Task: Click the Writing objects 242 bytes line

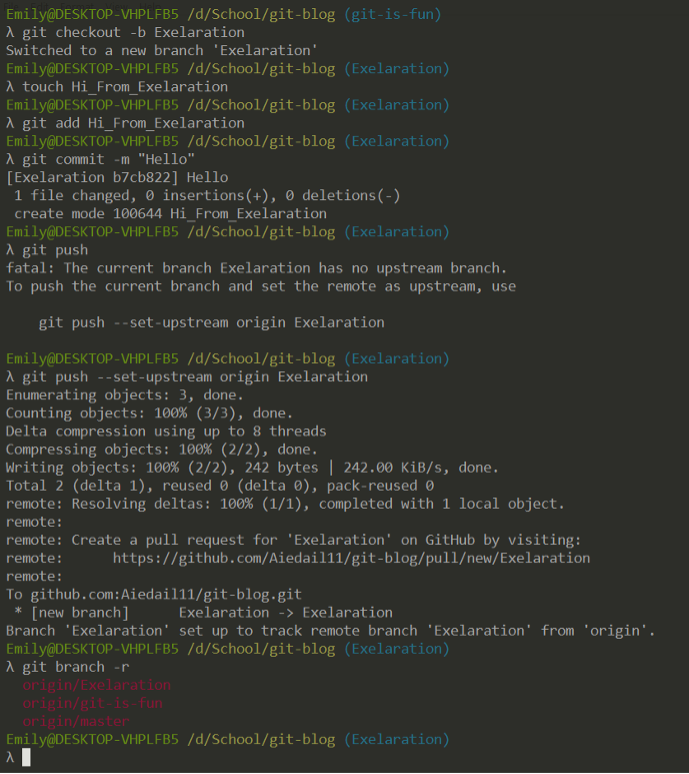Action: (x=252, y=468)
